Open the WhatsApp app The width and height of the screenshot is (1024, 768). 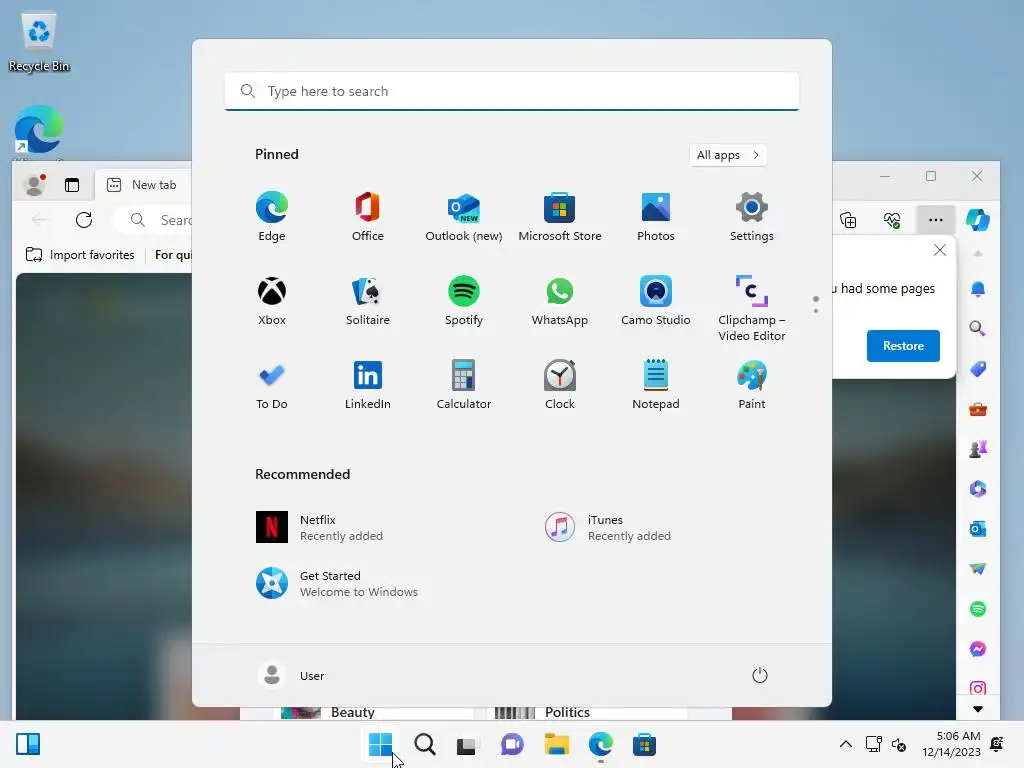pyautogui.click(x=560, y=300)
